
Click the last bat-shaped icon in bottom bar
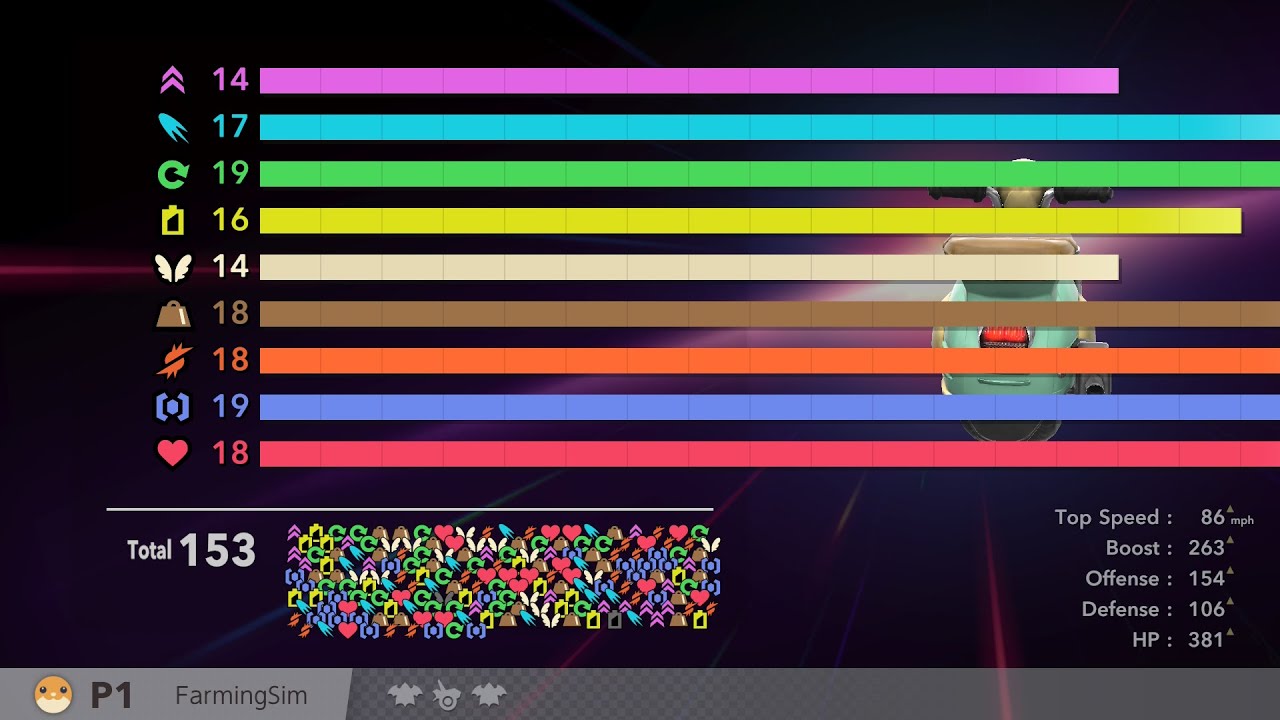click(x=489, y=695)
